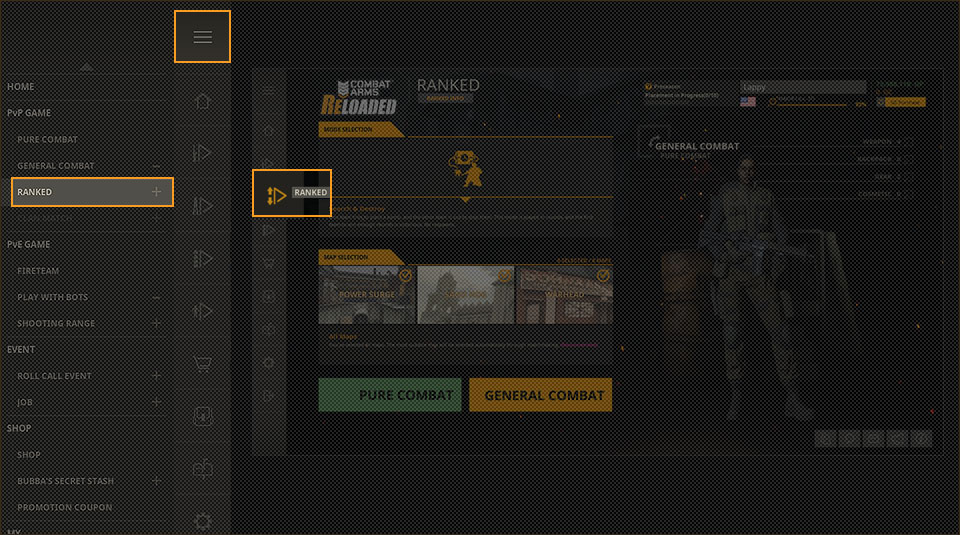This screenshot has width=960, height=535.
Task: Open ROLL CALL EVENT sidebar entry
Action: (54, 376)
